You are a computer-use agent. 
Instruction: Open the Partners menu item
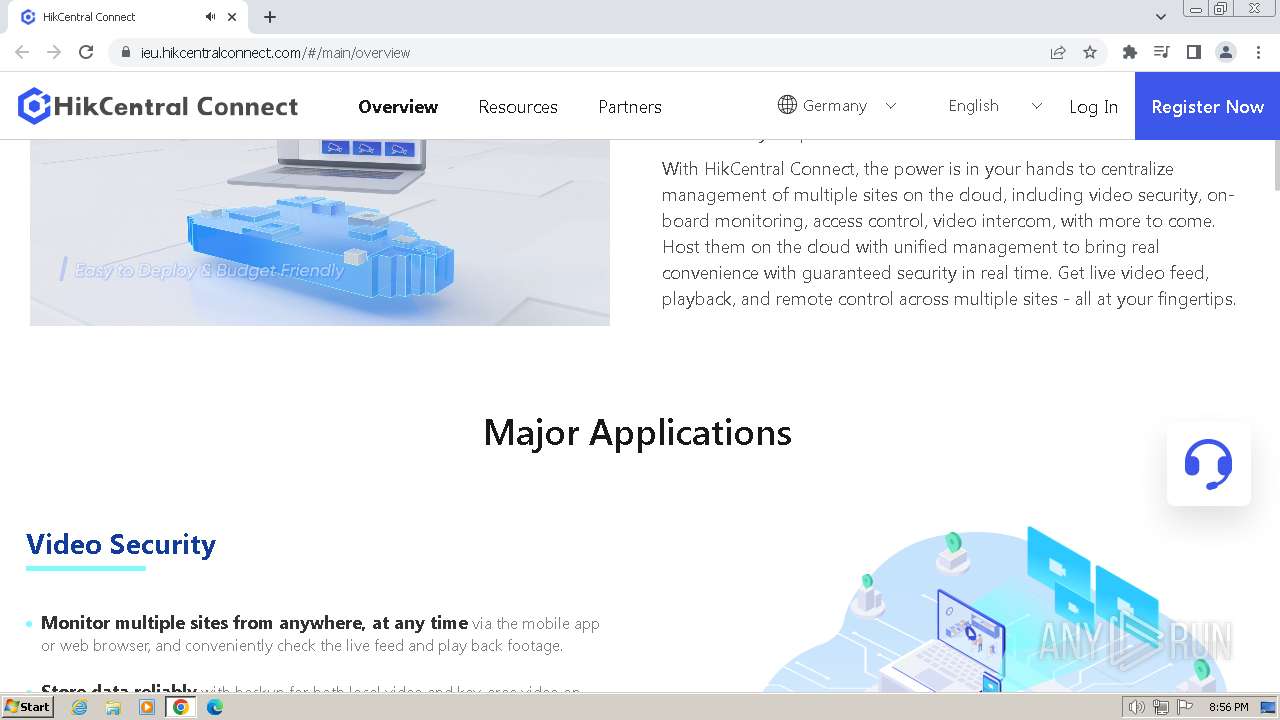coord(630,107)
